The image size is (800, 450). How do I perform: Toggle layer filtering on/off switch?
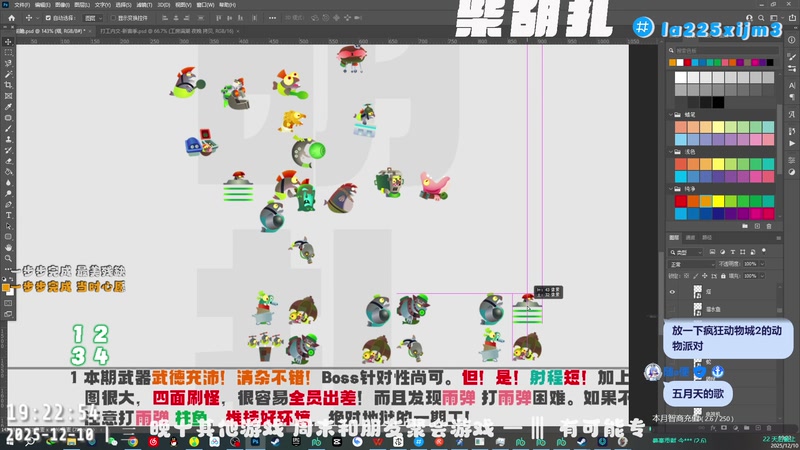click(x=764, y=251)
